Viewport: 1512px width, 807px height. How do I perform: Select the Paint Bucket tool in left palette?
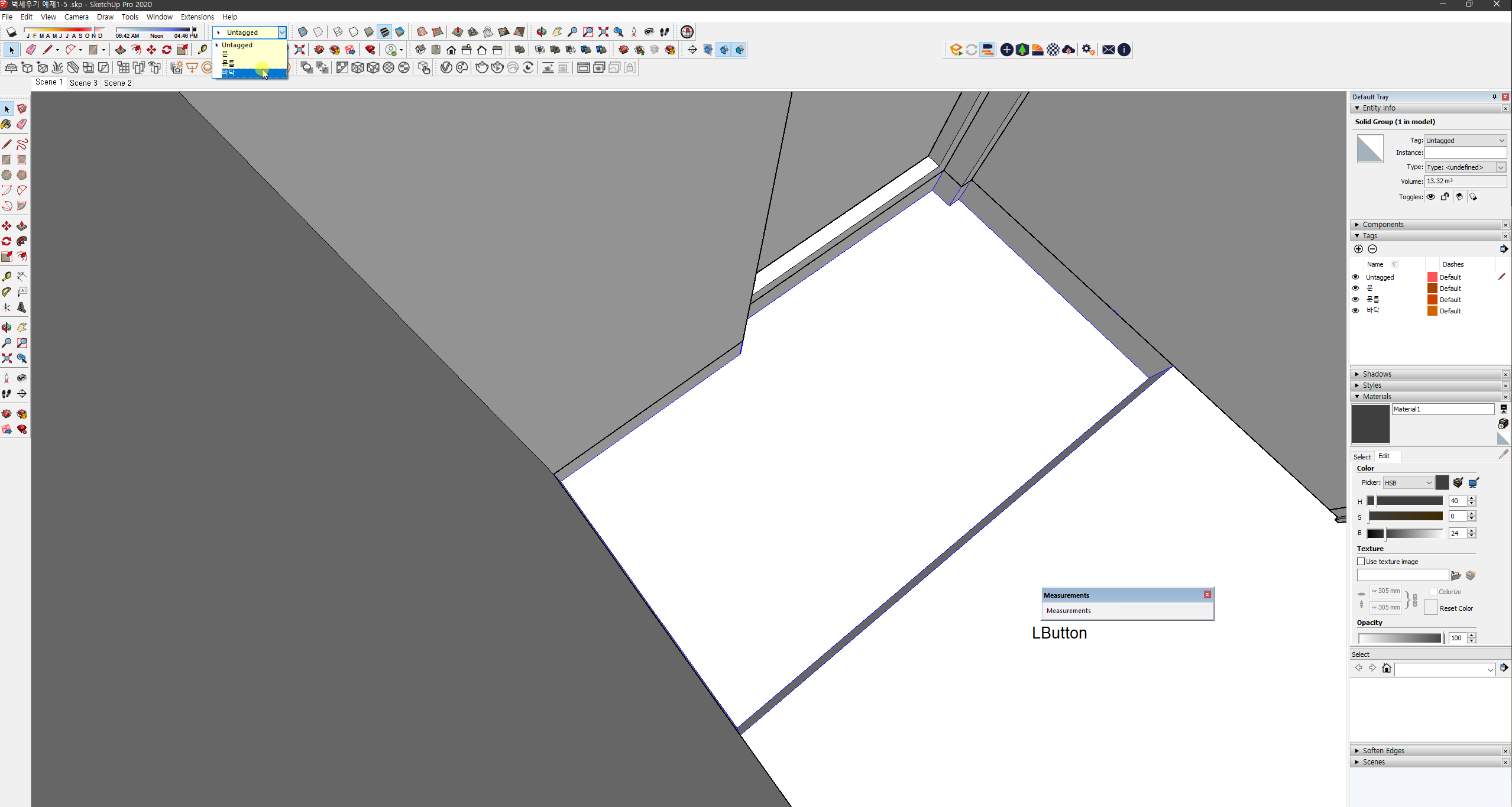click(7, 124)
